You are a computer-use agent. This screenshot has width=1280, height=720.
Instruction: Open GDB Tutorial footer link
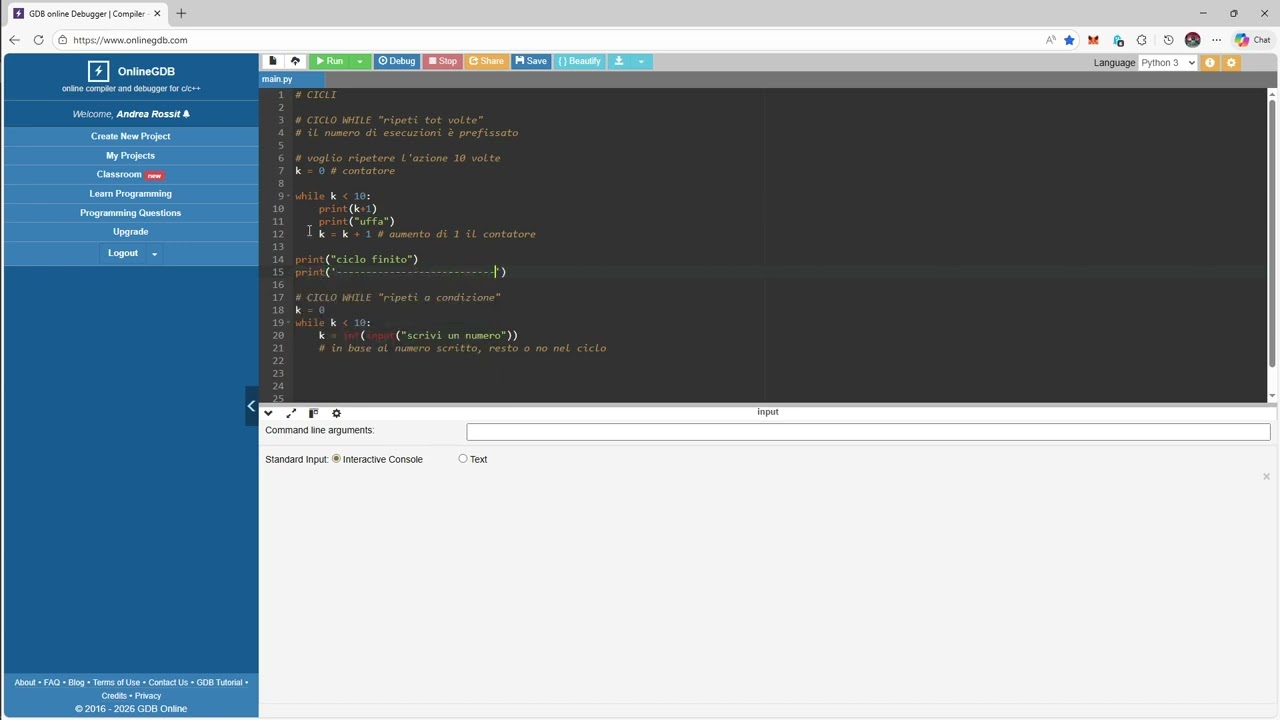point(219,682)
